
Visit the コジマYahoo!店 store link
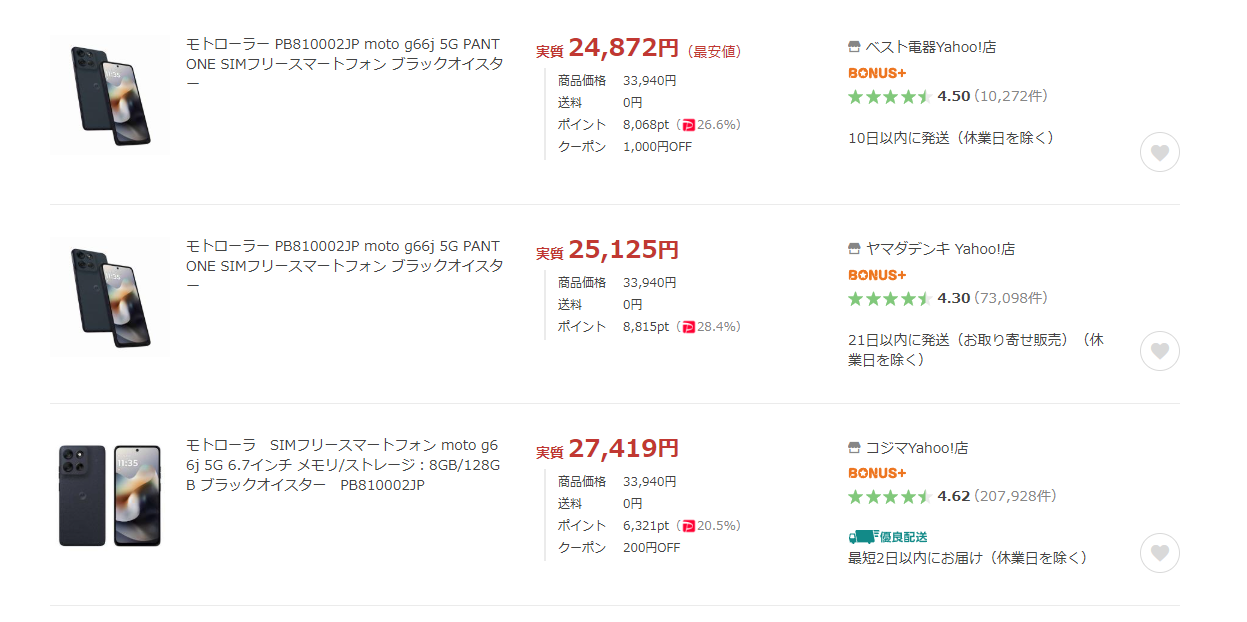[x=917, y=448]
